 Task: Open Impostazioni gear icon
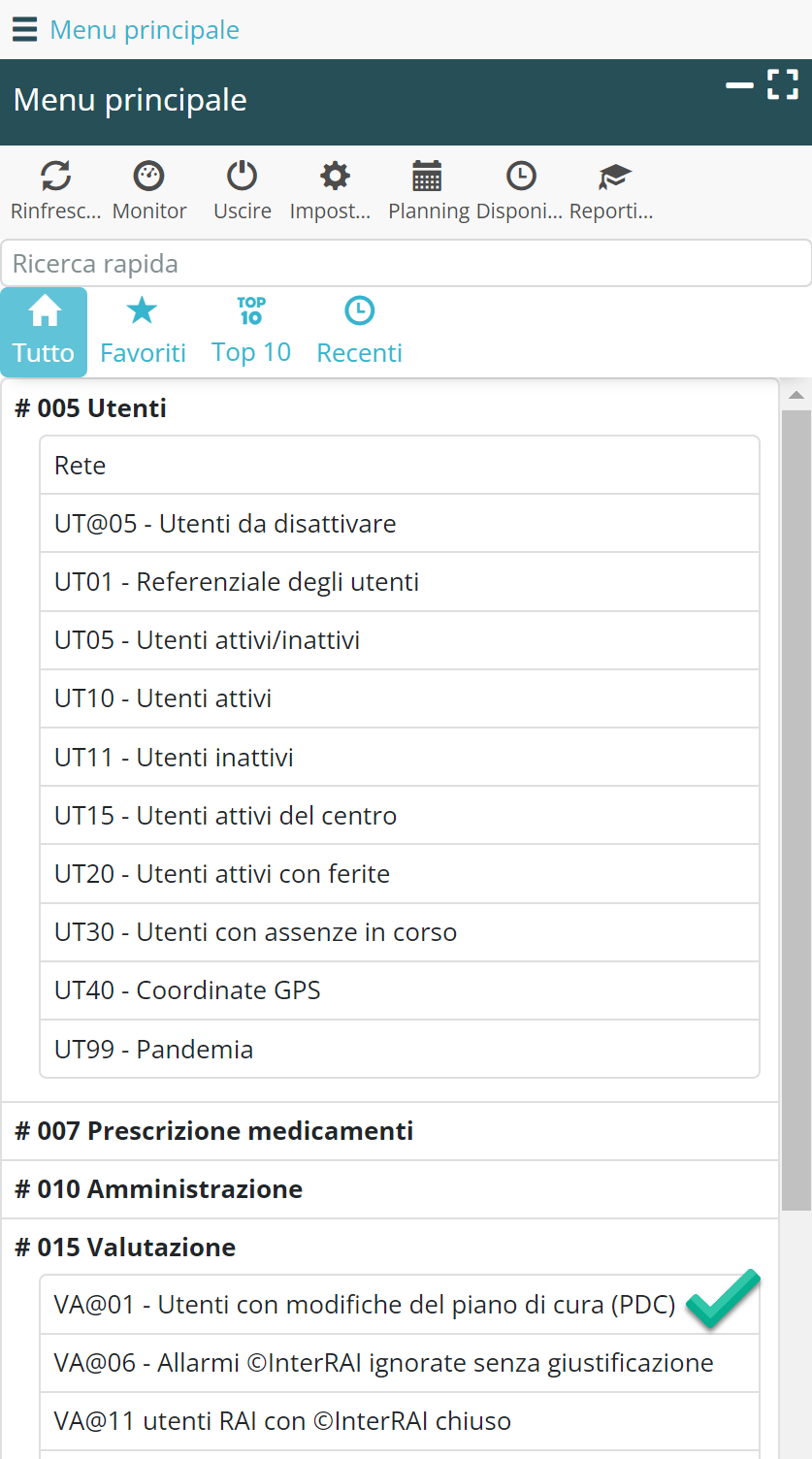[x=335, y=177]
